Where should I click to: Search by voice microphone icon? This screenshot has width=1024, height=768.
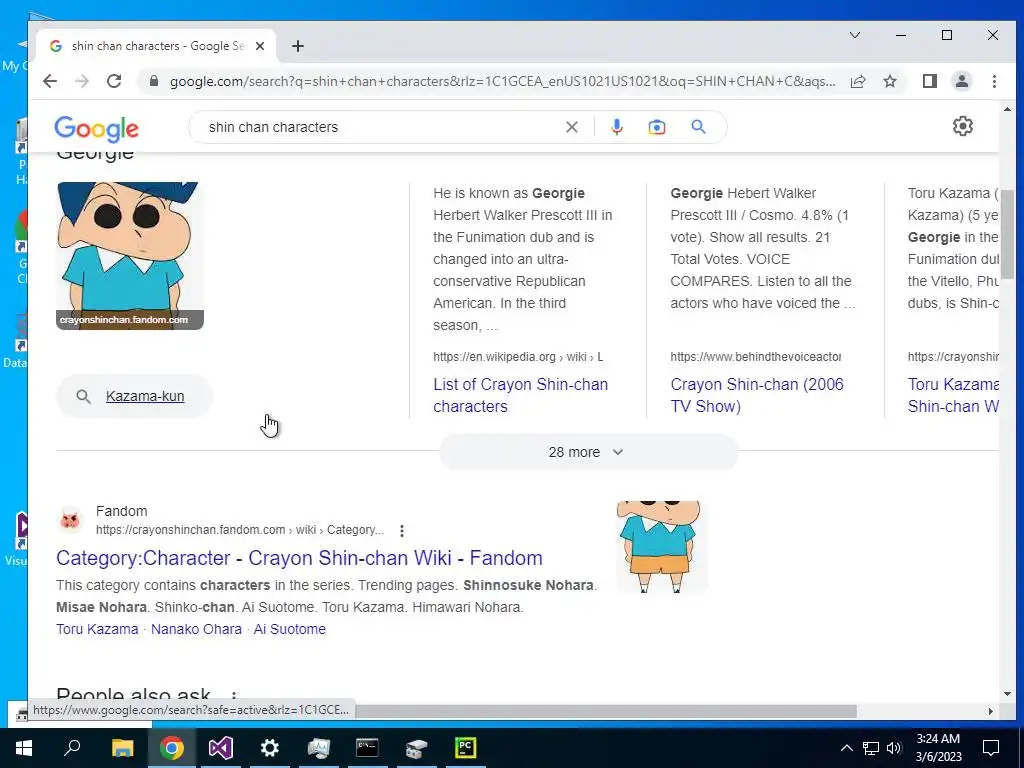click(616, 127)
